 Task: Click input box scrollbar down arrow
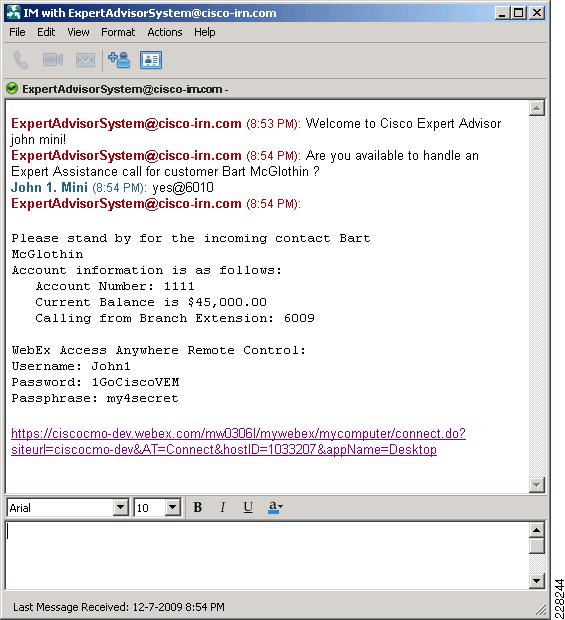tap(537, 580)
